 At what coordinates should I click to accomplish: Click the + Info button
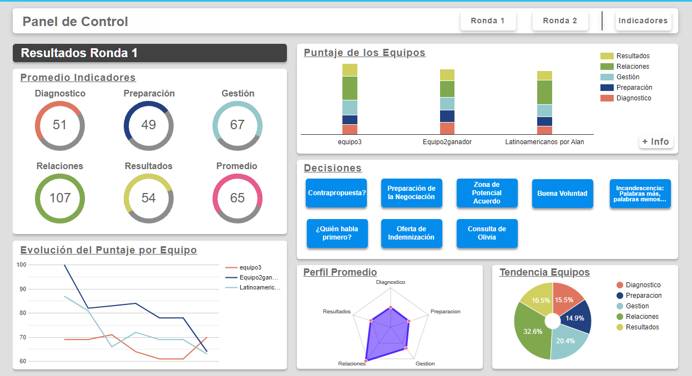click(656, 142)
